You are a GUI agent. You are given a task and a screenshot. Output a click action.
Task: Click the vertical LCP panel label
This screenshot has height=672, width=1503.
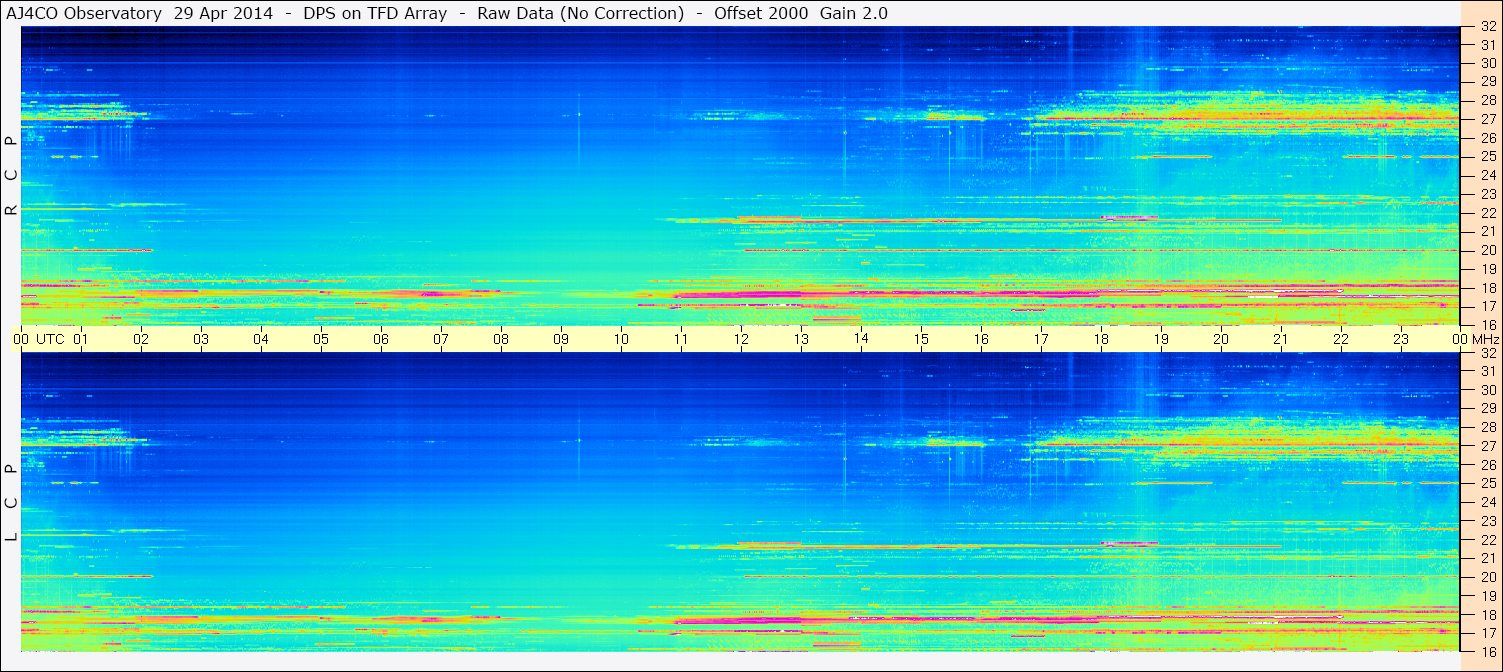11,503
